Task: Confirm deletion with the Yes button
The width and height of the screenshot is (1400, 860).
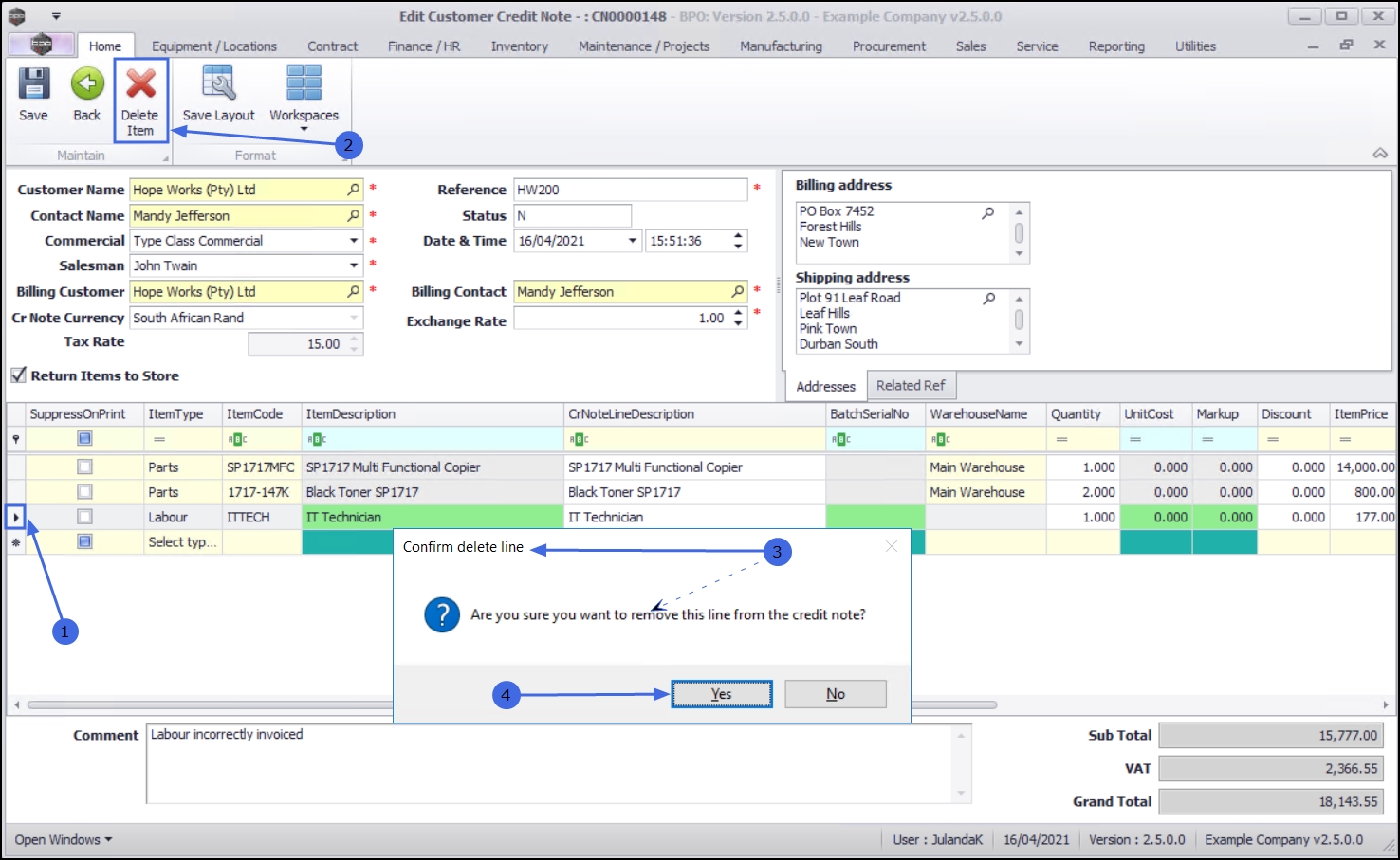Action: coord(722,694)
